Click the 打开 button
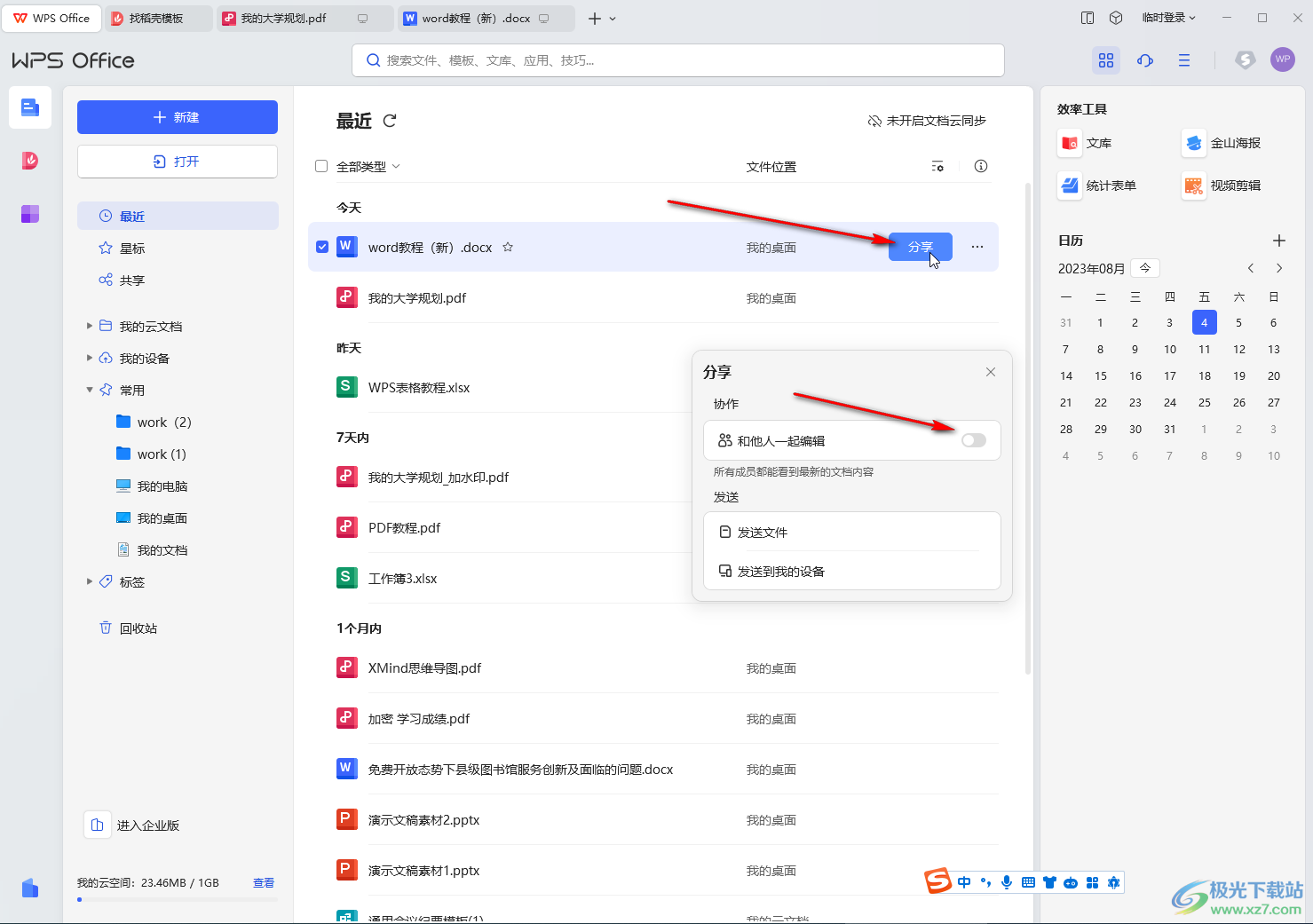This screenshot has height=924, width=1313. click(x=178, y=162)
